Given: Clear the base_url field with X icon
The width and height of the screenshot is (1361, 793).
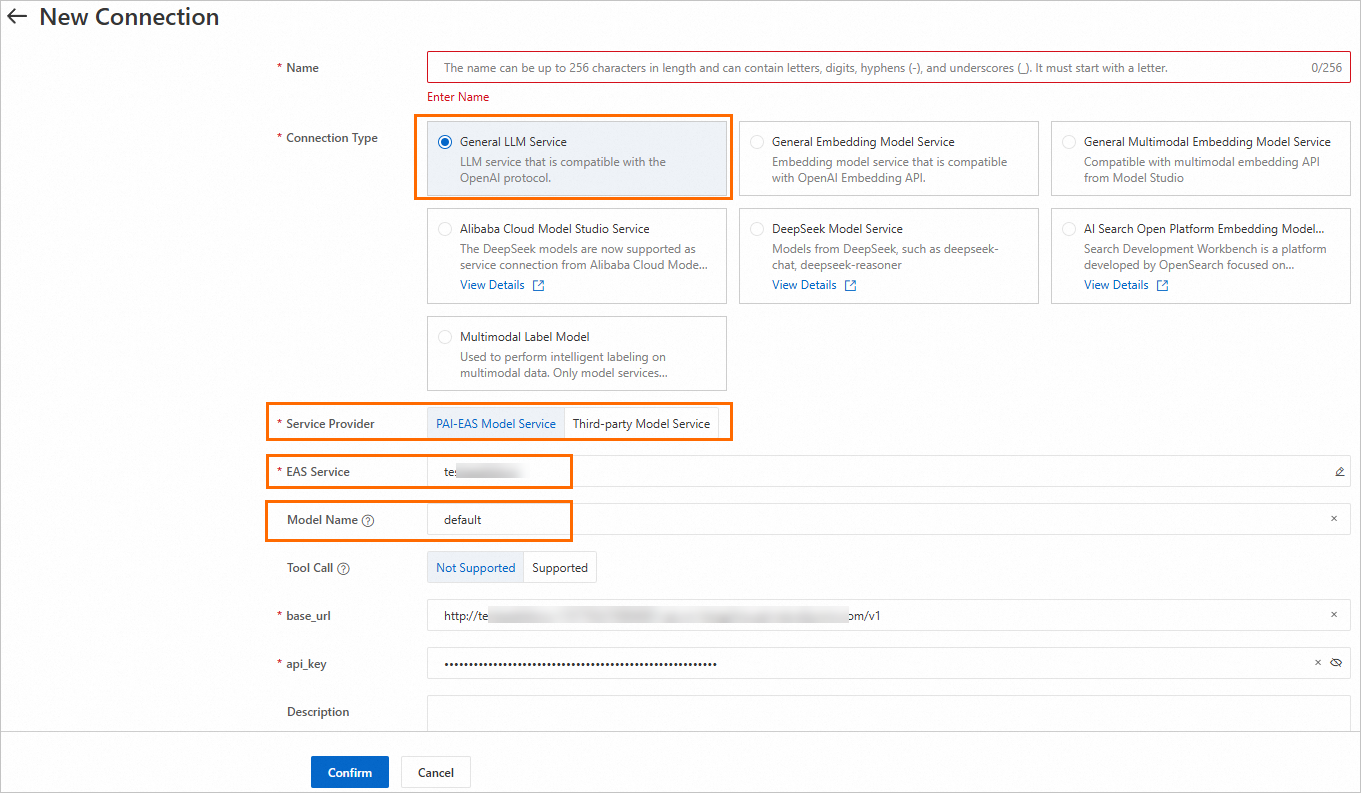Looking at the screenshot, I should (1333, 616).
